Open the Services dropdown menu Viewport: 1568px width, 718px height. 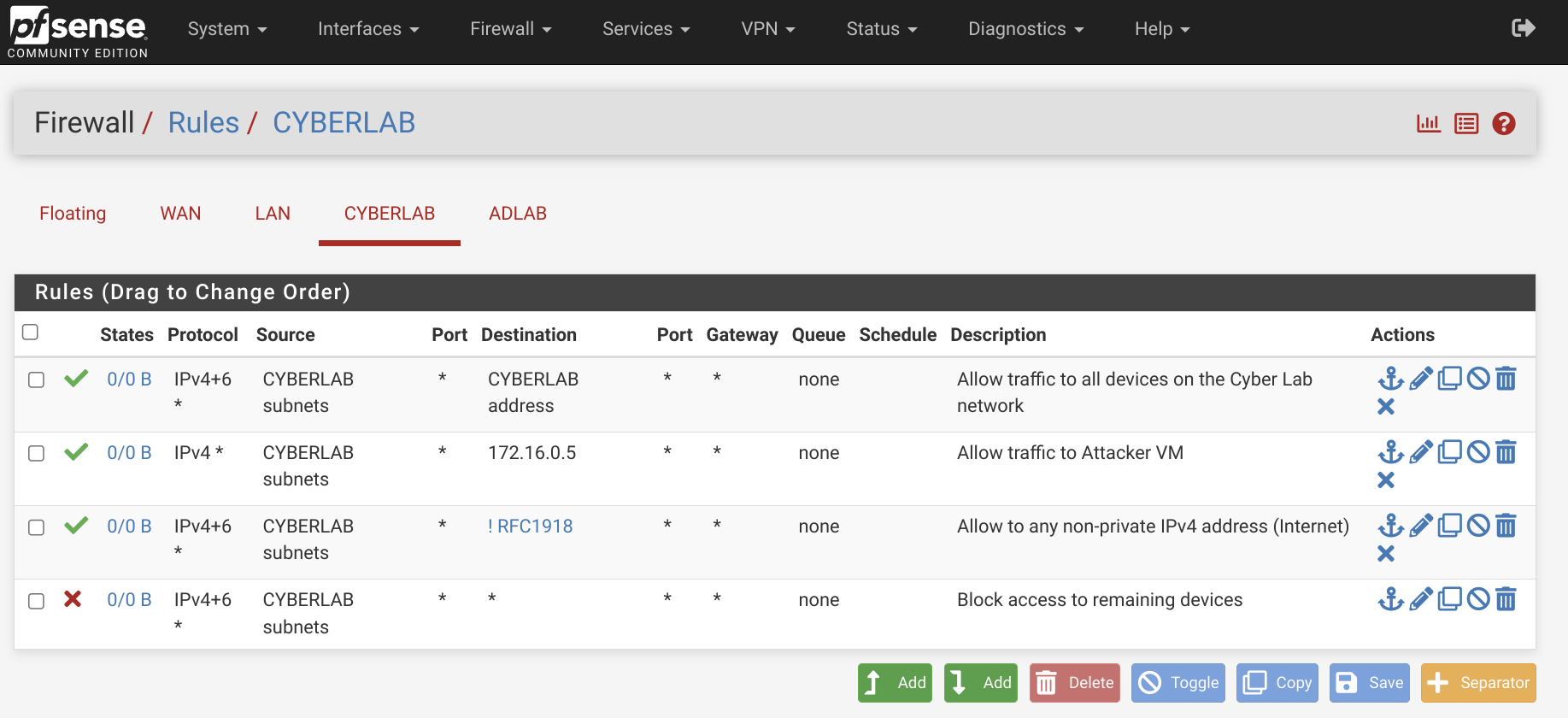646,29
